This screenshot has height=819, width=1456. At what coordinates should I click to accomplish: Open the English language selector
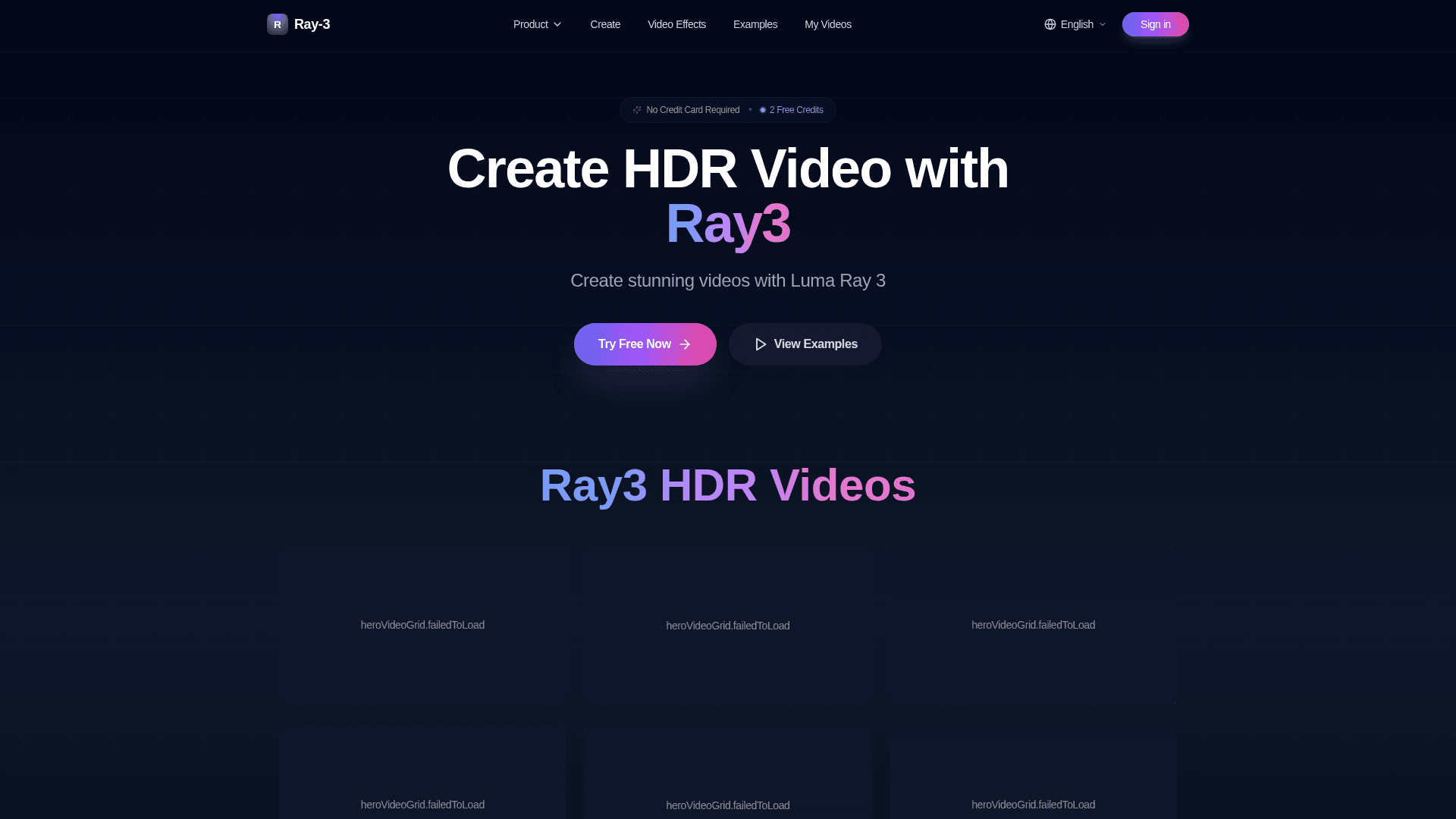[1076, 24]
